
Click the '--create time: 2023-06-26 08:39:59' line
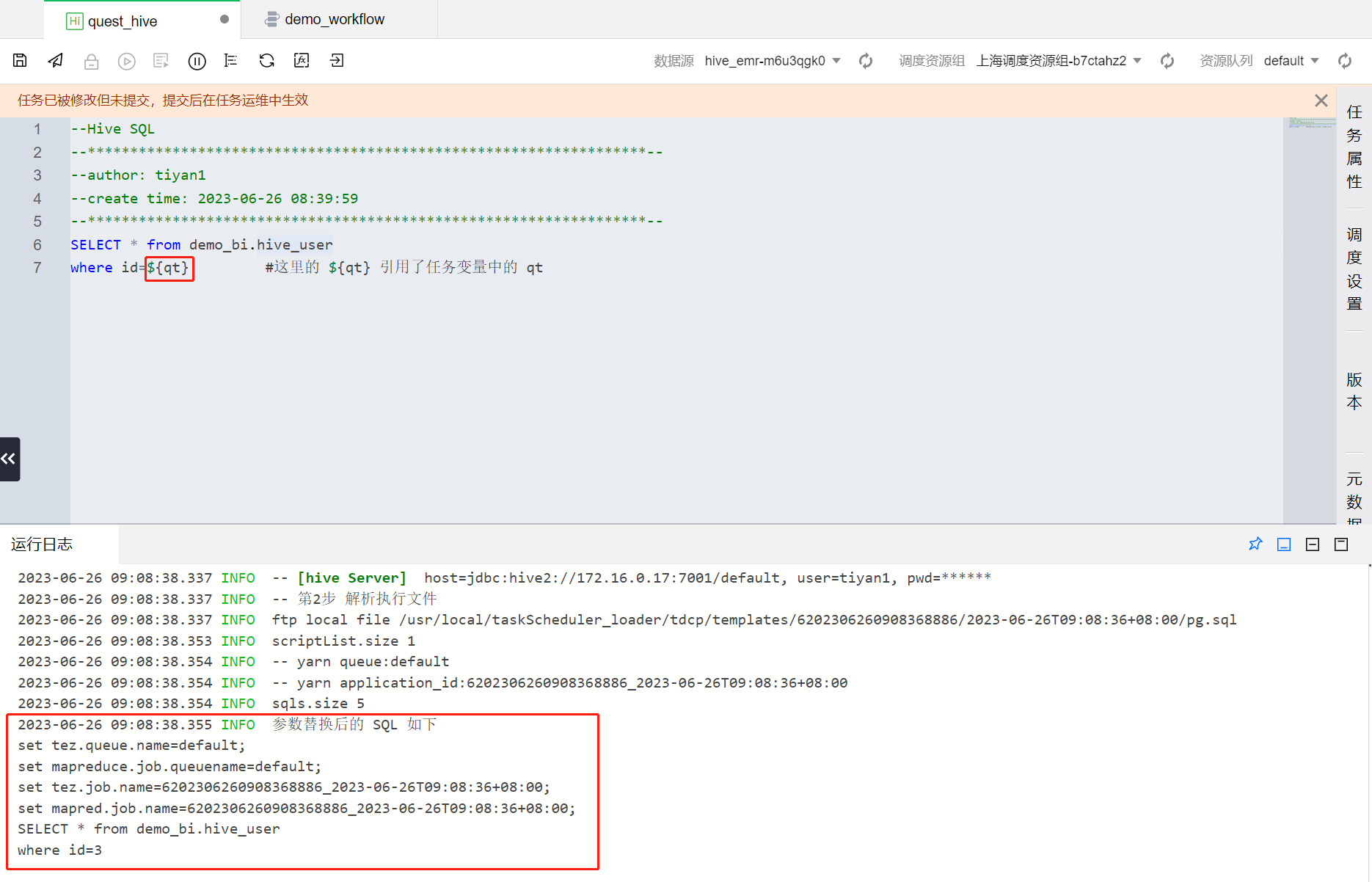pyautogui.click(x=214, y=199)
